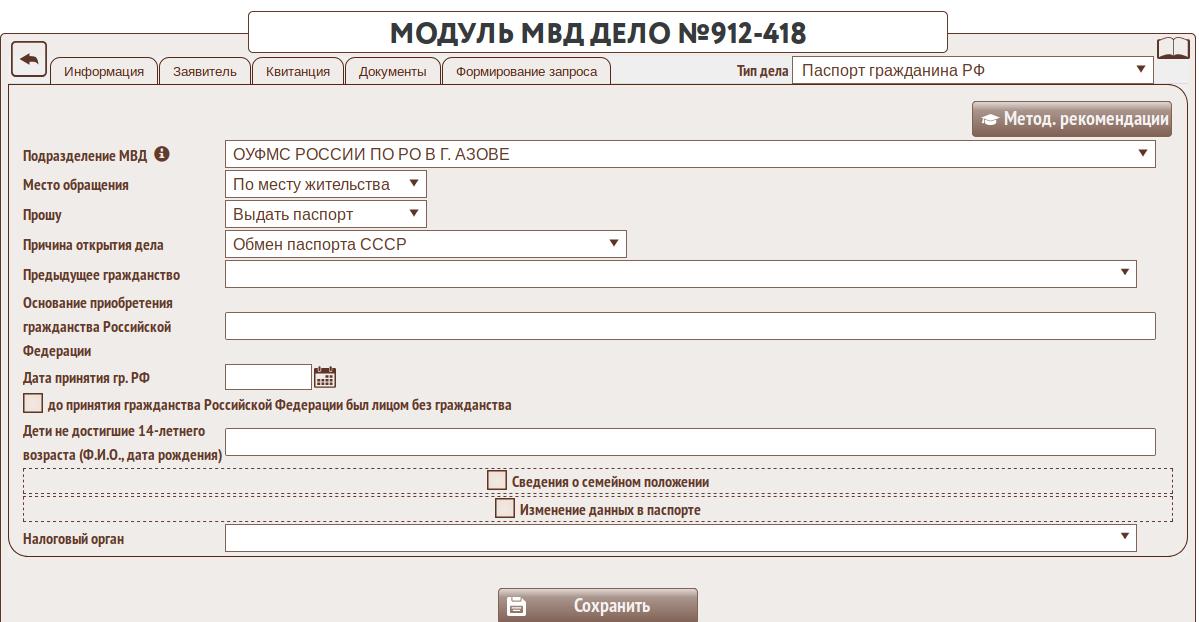Viewport: 1199px width, 622px height.
Task: Open Предыдущее гражданство dropdown
Action: click(x=680, y=273)
